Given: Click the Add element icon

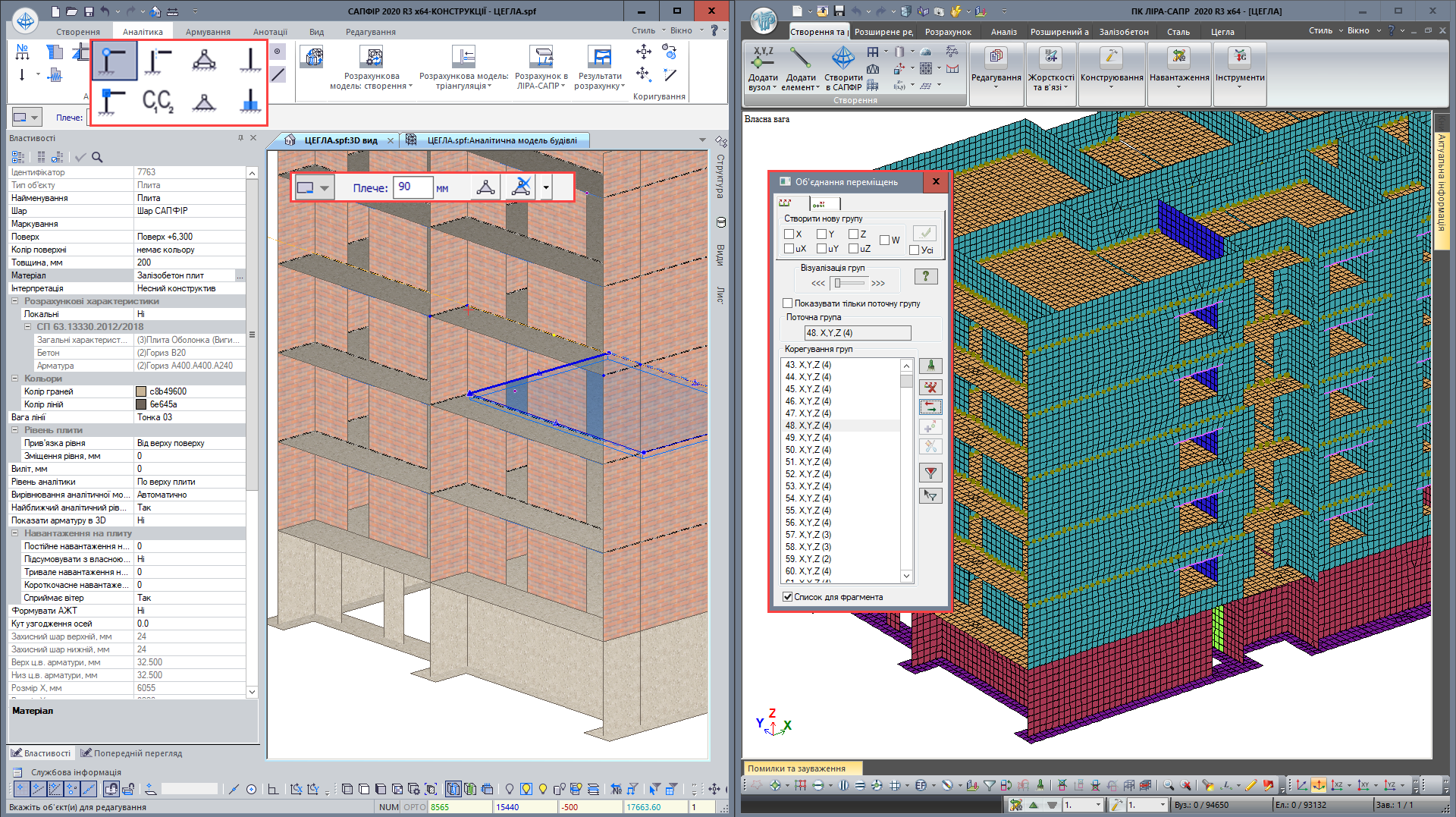Looking at the screenshot, I should 800,58.
